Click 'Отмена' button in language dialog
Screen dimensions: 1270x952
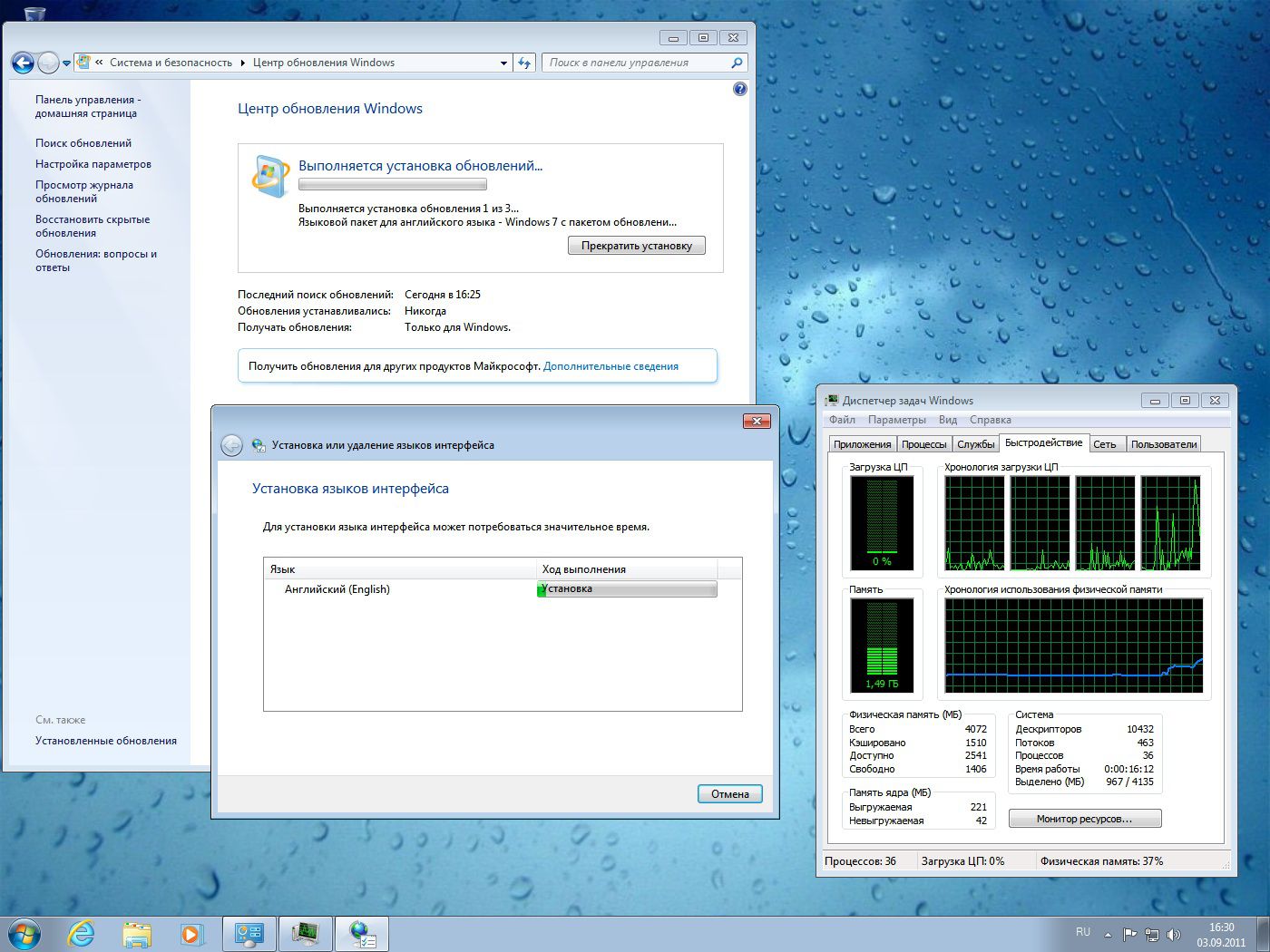(x=730, y=794)
